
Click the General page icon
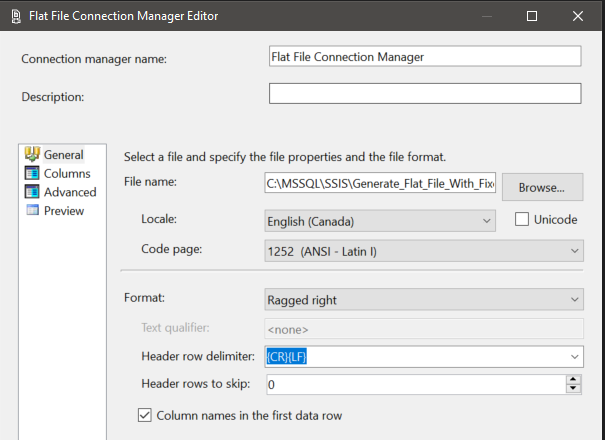pos(32,155)
